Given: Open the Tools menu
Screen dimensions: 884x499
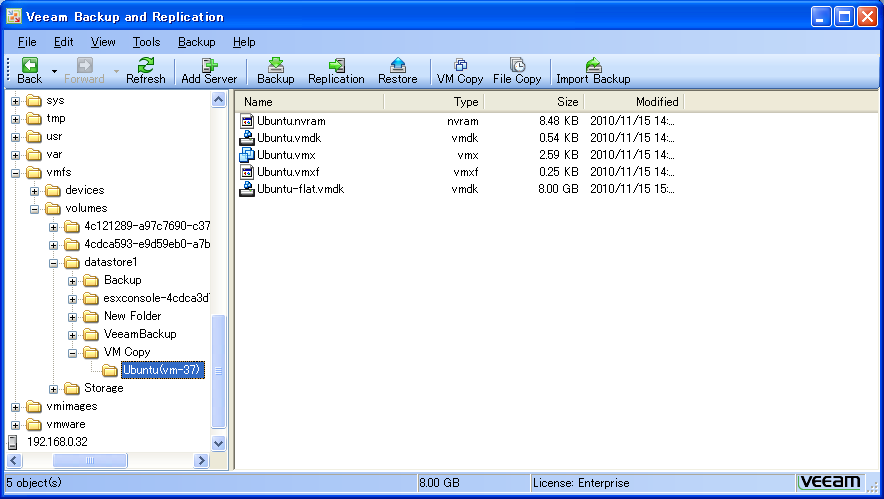Looking at the screenshot, I should (x=147, y=42).
